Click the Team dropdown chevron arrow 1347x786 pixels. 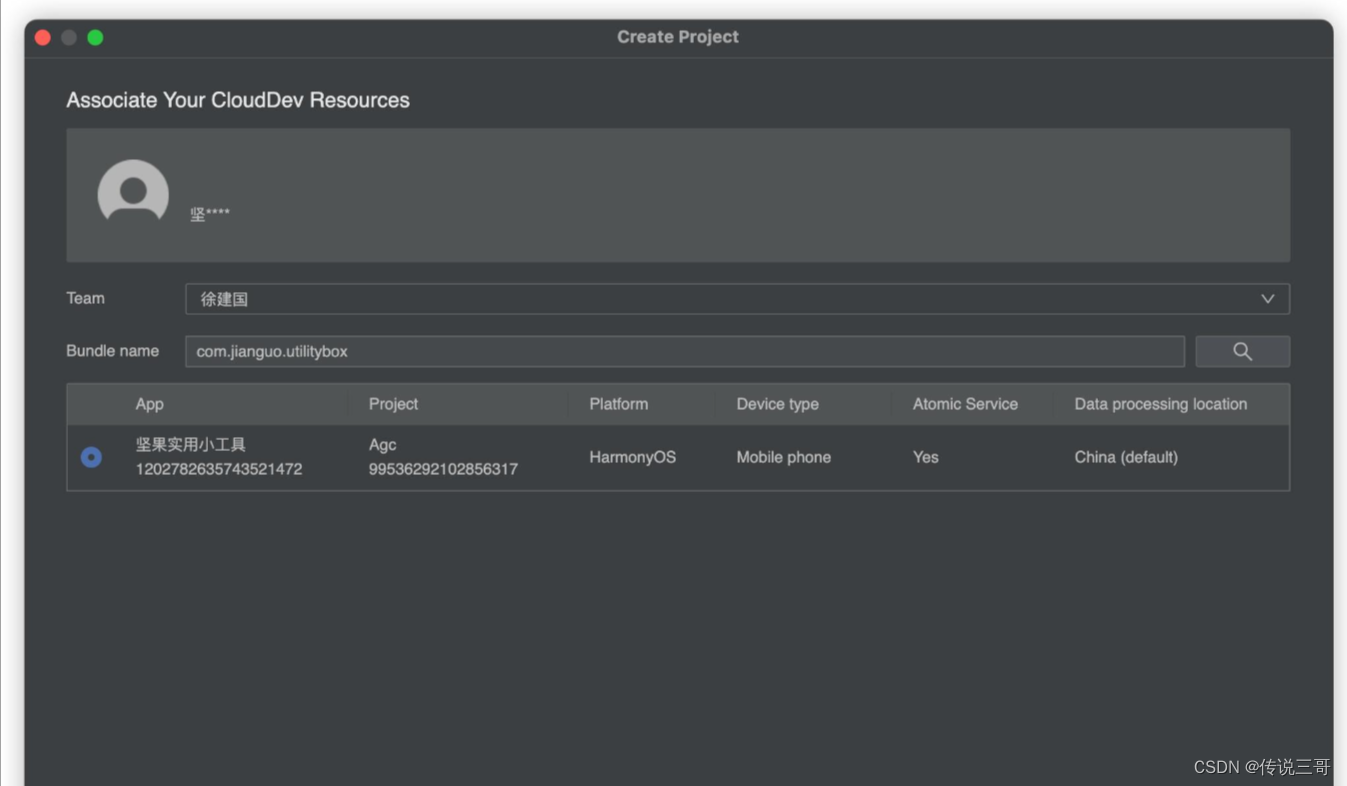pyautogui.click(x=1267, y=299)
